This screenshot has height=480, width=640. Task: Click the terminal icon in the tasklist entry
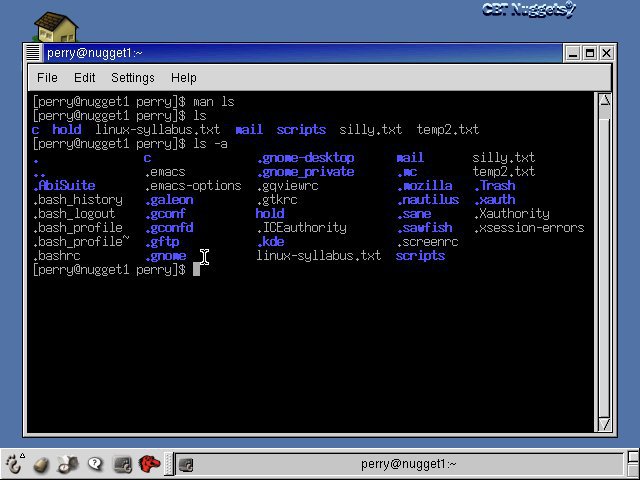186,464
